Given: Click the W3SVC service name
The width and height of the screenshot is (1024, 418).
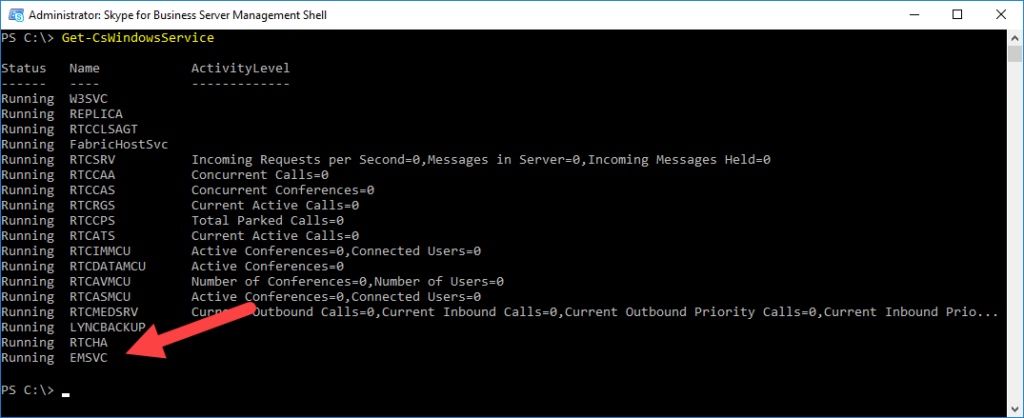Looking at the screenshot, I should tap(88, 99).
